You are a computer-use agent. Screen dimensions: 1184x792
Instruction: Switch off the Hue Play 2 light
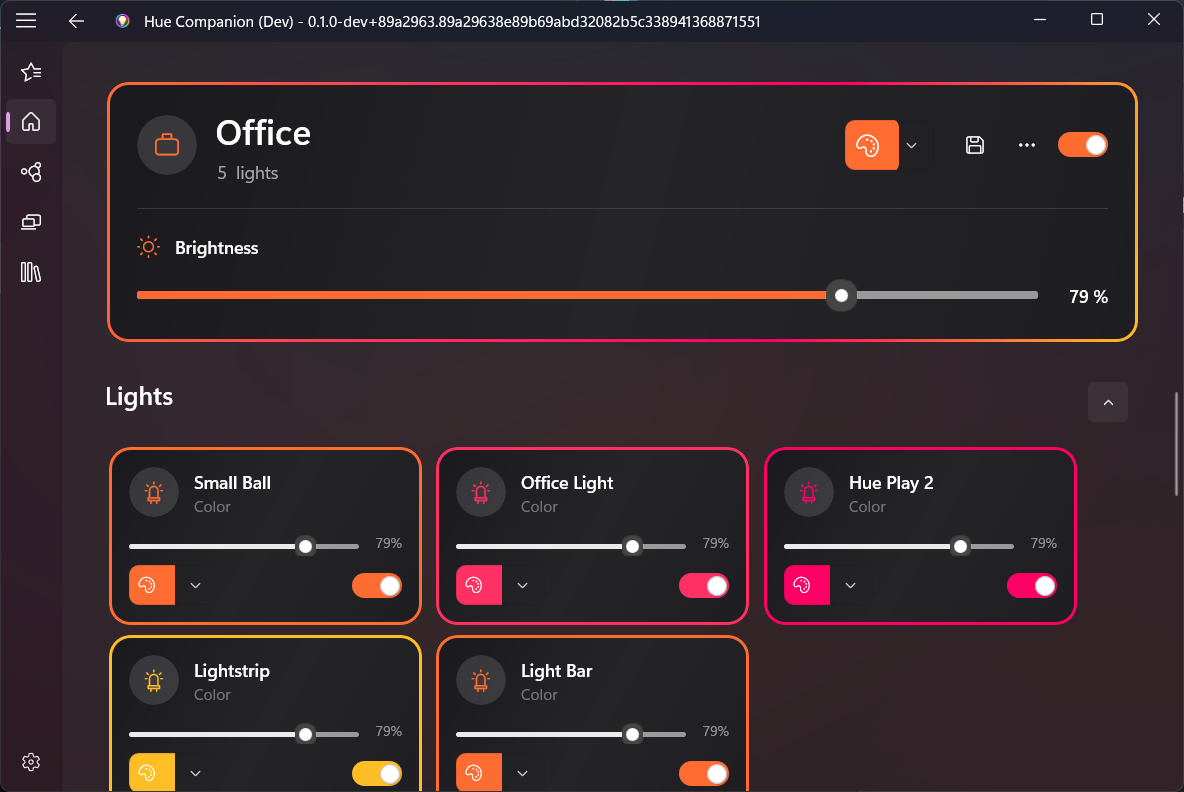(1032, 585)
